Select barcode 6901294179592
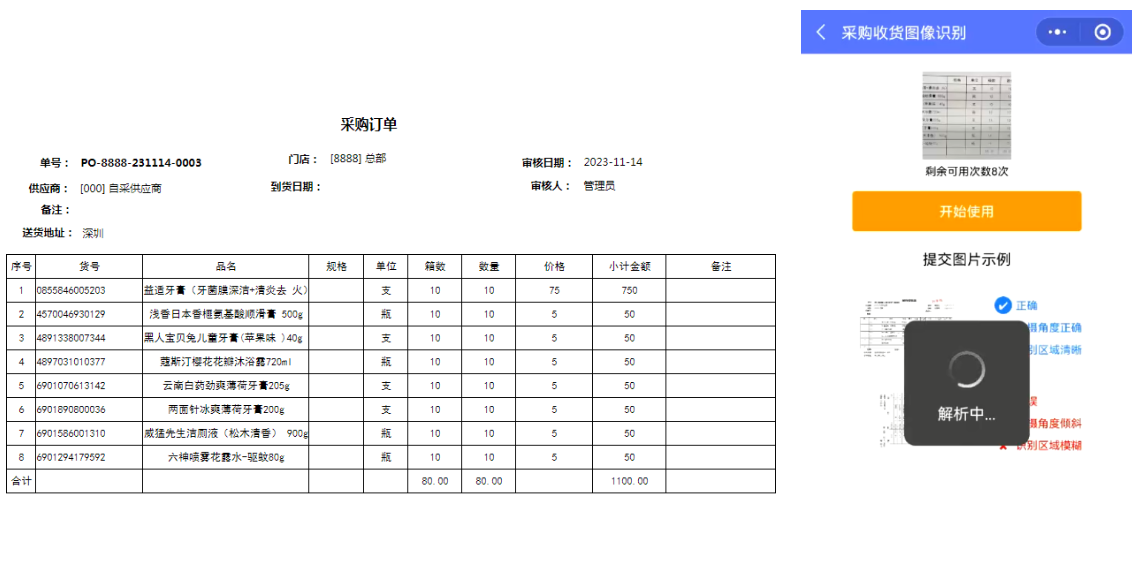1145x580 pixels. (x=71, y=457)
